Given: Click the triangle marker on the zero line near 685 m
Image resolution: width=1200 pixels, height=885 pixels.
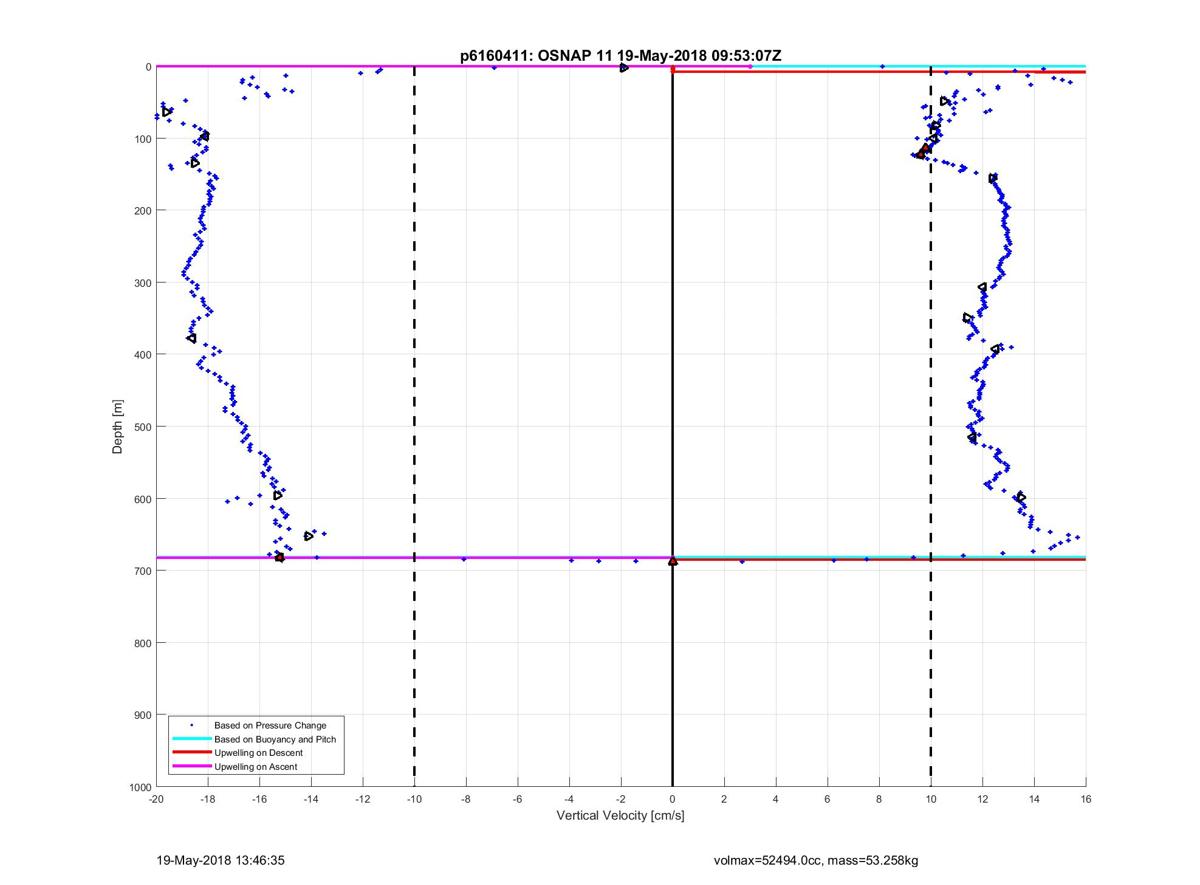Looking at the screenshot, I should click(673, 561).
